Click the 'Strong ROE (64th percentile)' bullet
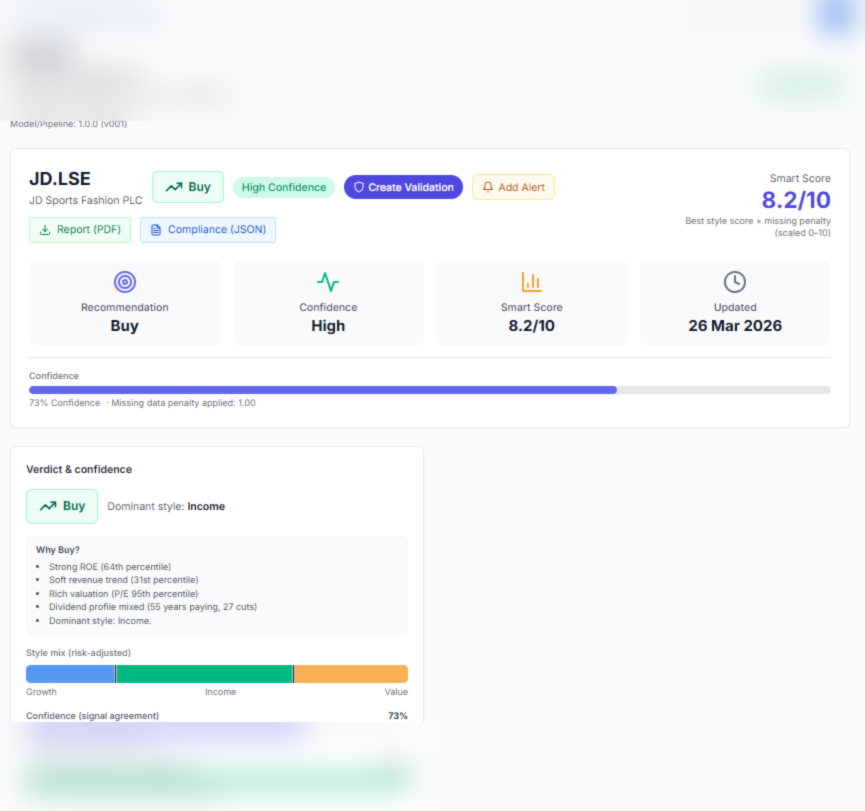Screen dimensions: 865x811 (110, 567)
